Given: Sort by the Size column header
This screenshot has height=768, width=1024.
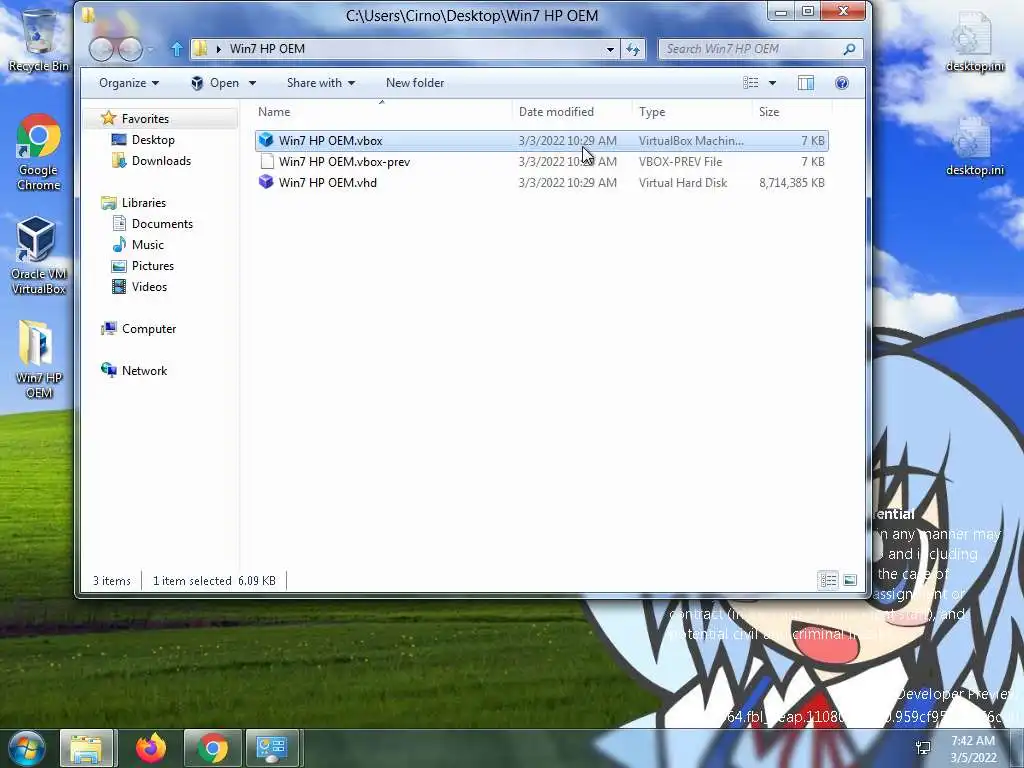Looking at the screenshot, I should point(792,112).
